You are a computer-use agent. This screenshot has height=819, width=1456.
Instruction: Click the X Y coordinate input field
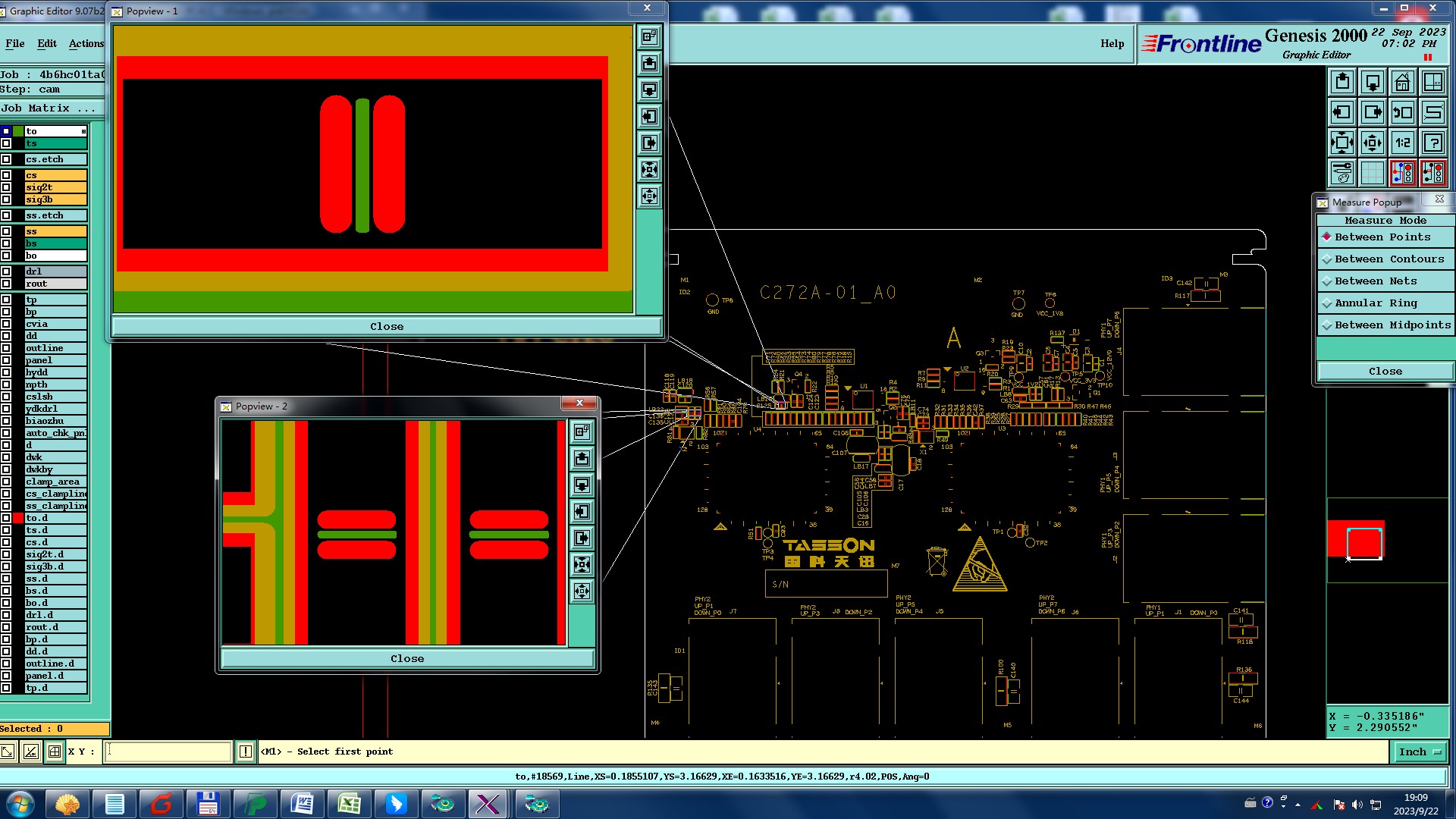click(x=168, y=752)
